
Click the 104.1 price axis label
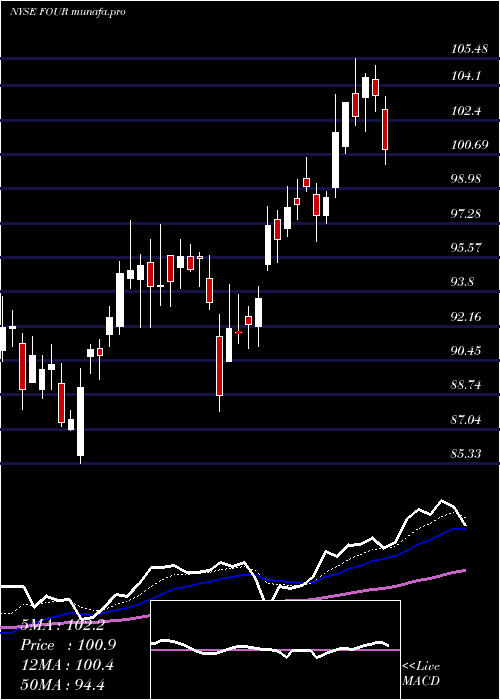[x=466, y=76]
